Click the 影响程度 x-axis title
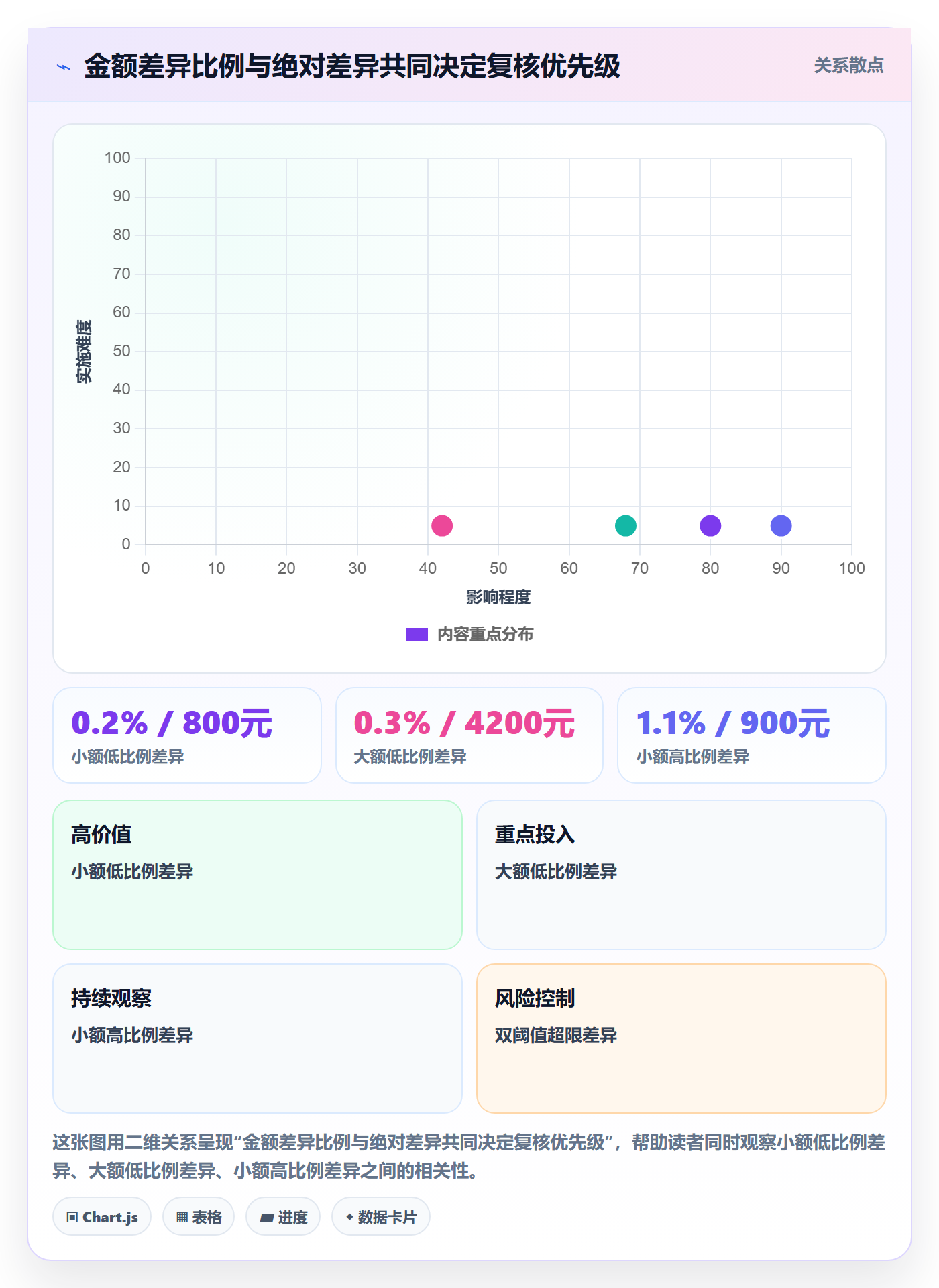Viewport: 939px width, 1288px height. click(498, 597)
